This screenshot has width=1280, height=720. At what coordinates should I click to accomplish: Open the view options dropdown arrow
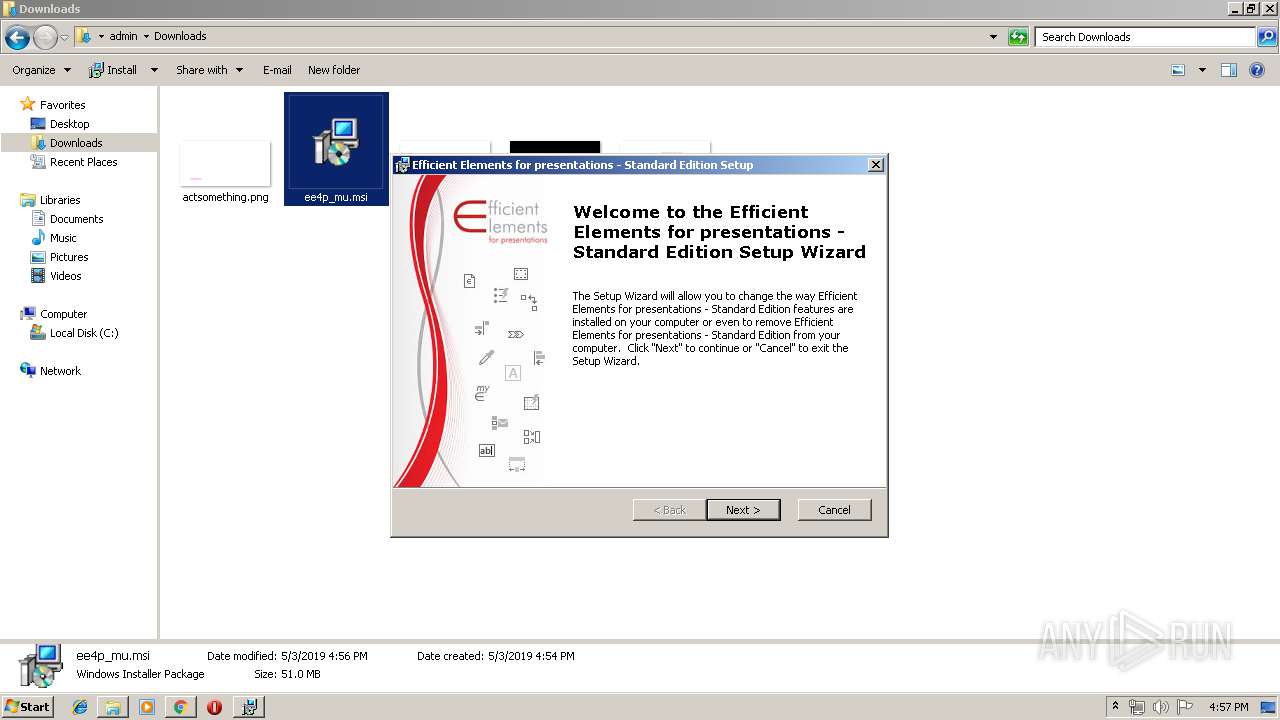(1202, 70)
